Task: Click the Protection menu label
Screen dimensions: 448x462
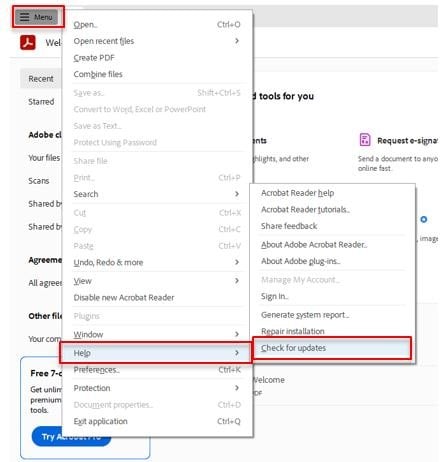Action: coord(92,388)
